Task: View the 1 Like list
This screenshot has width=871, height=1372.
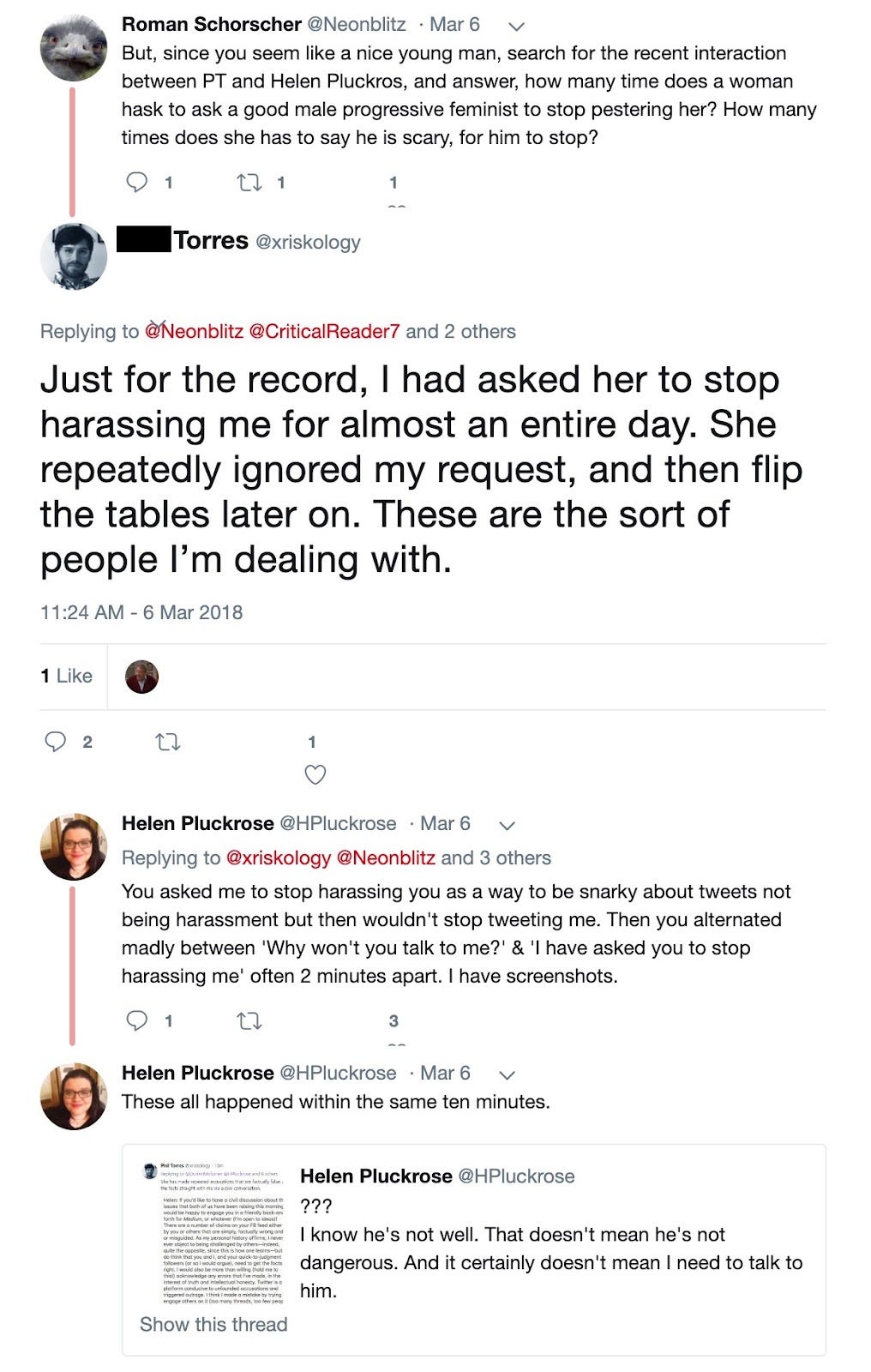Action: [66, 676]
